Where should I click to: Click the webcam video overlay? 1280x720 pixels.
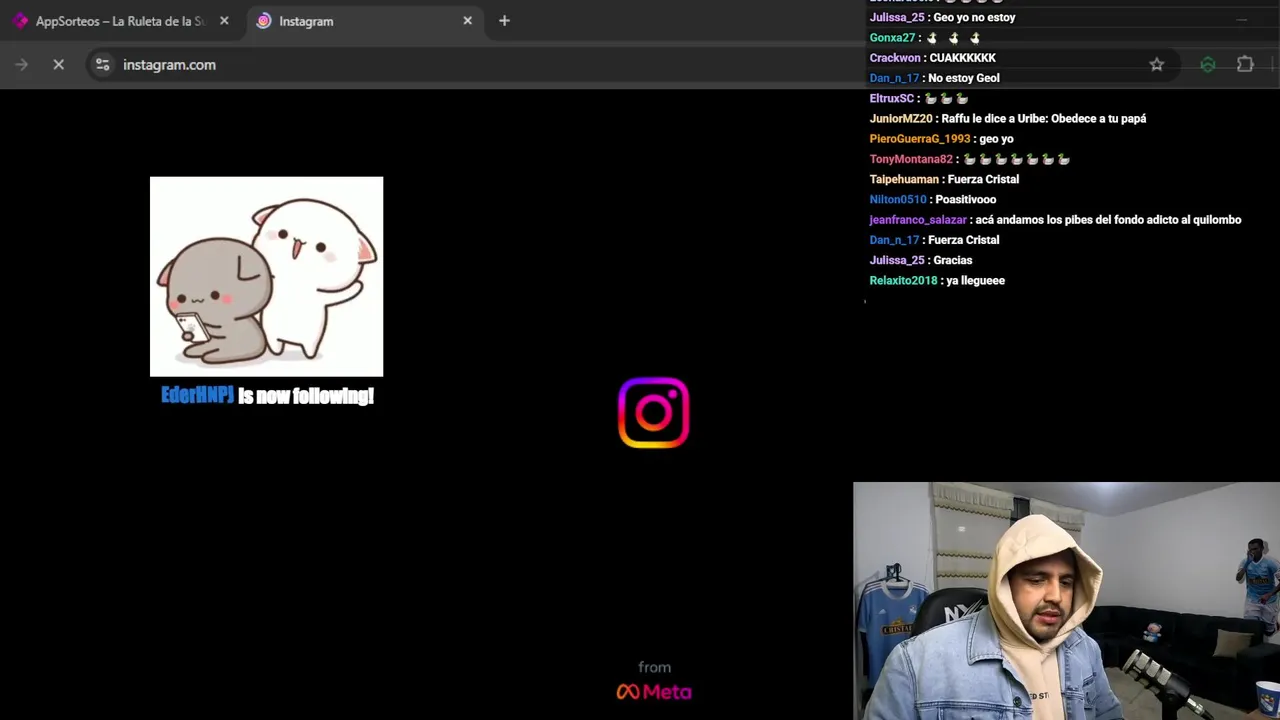point(1066,601)
